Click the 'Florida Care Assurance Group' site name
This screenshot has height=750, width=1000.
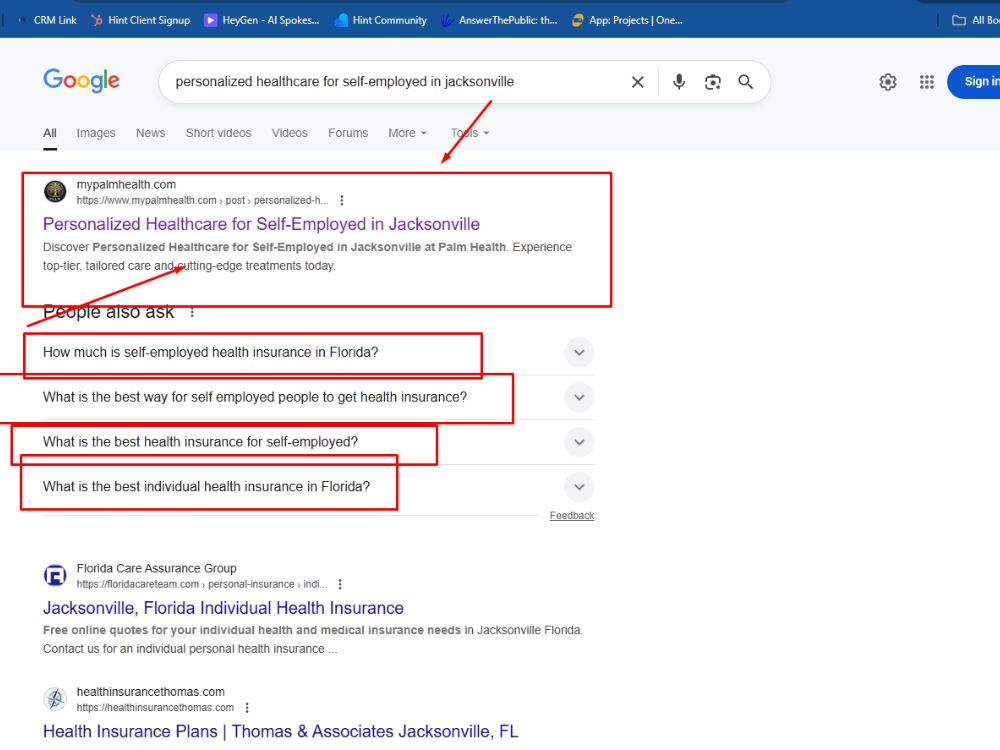click(x=156, y=568)
